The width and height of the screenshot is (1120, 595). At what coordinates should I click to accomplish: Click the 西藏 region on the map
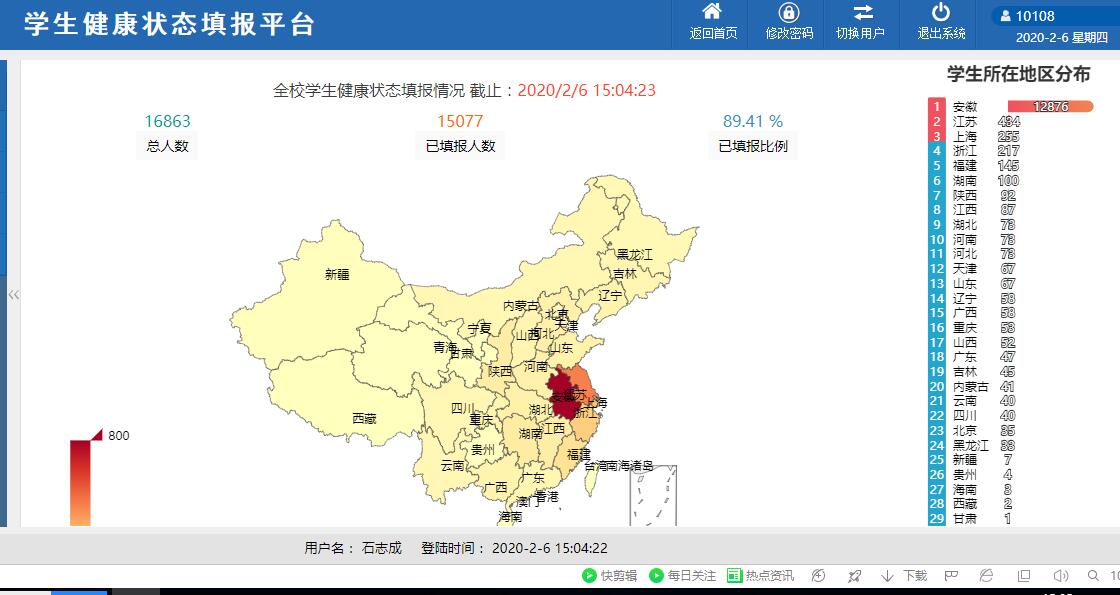(x=364, y=418)
